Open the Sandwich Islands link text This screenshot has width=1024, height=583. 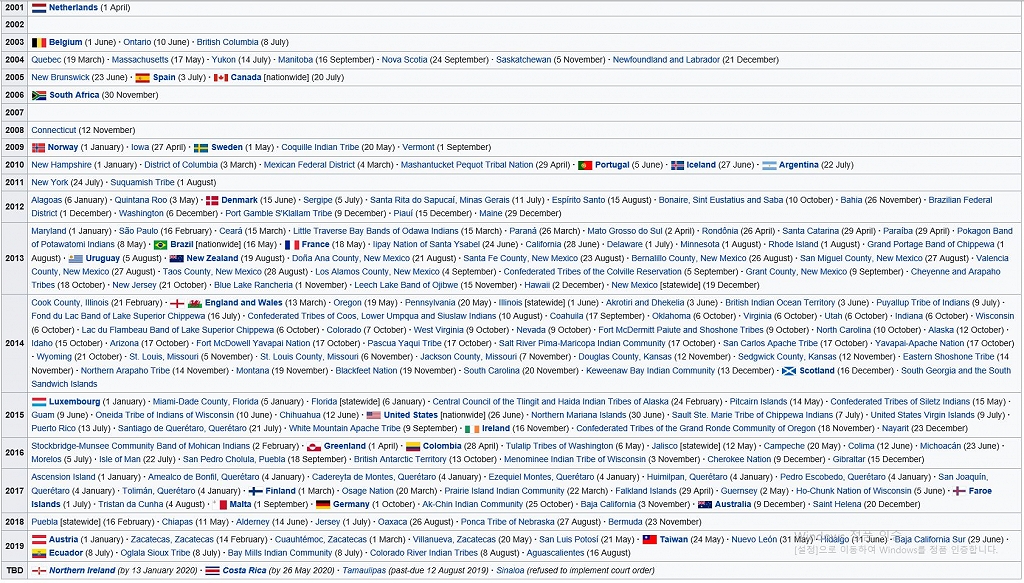pyautogui.click(x=64, y=385)
